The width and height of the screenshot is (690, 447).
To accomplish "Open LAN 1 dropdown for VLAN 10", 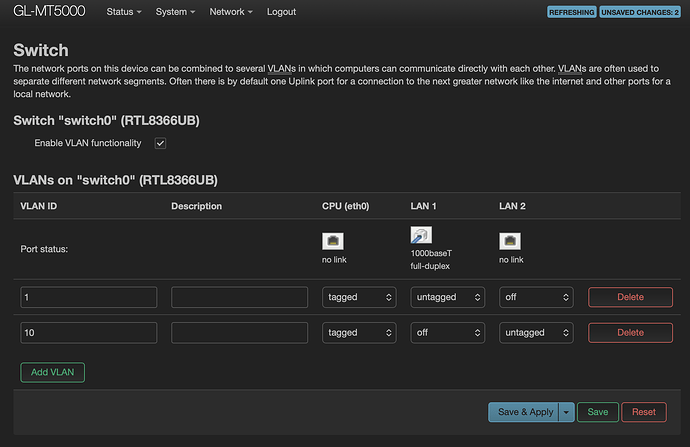I will pyautogui.click(x=447, y=333).
